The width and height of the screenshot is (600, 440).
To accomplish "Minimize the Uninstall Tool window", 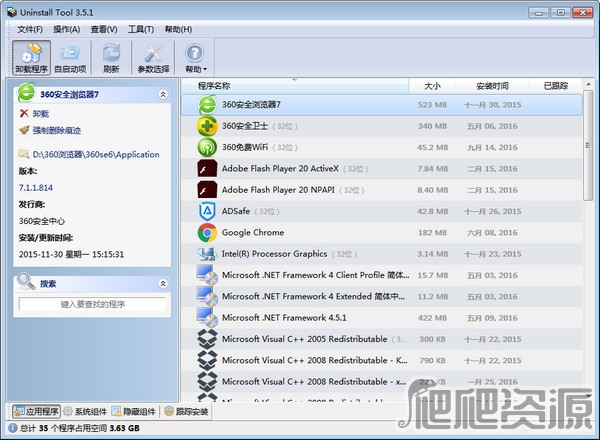I will (539, 13).
